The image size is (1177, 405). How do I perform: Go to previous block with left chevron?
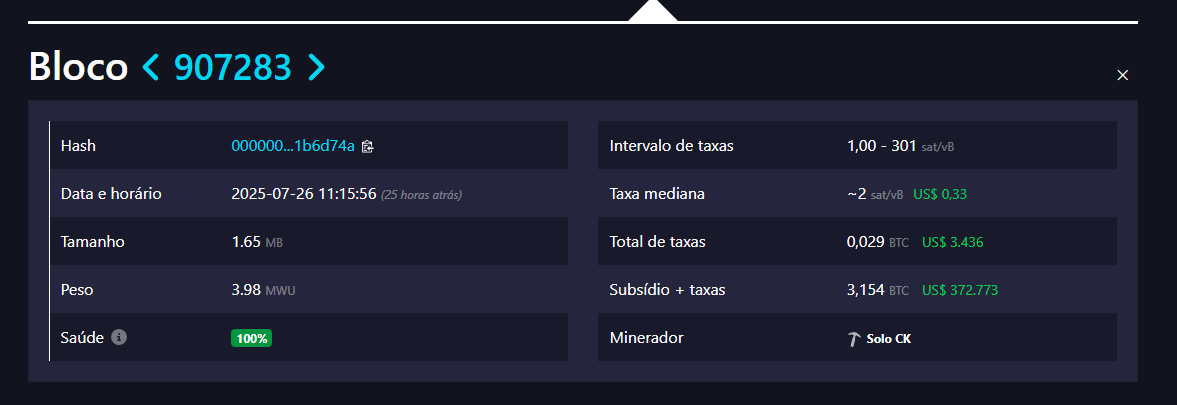pyautogui.click(x=151, y=68)
